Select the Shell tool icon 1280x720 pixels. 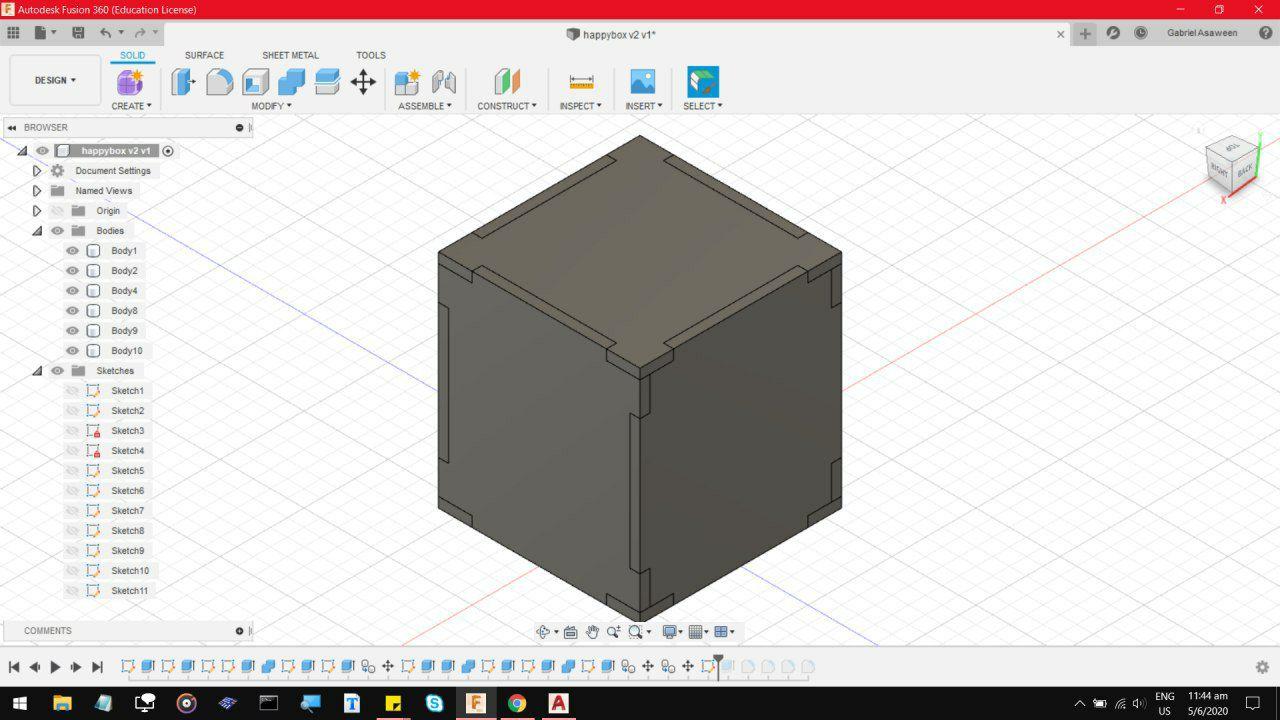coord(255,82)
